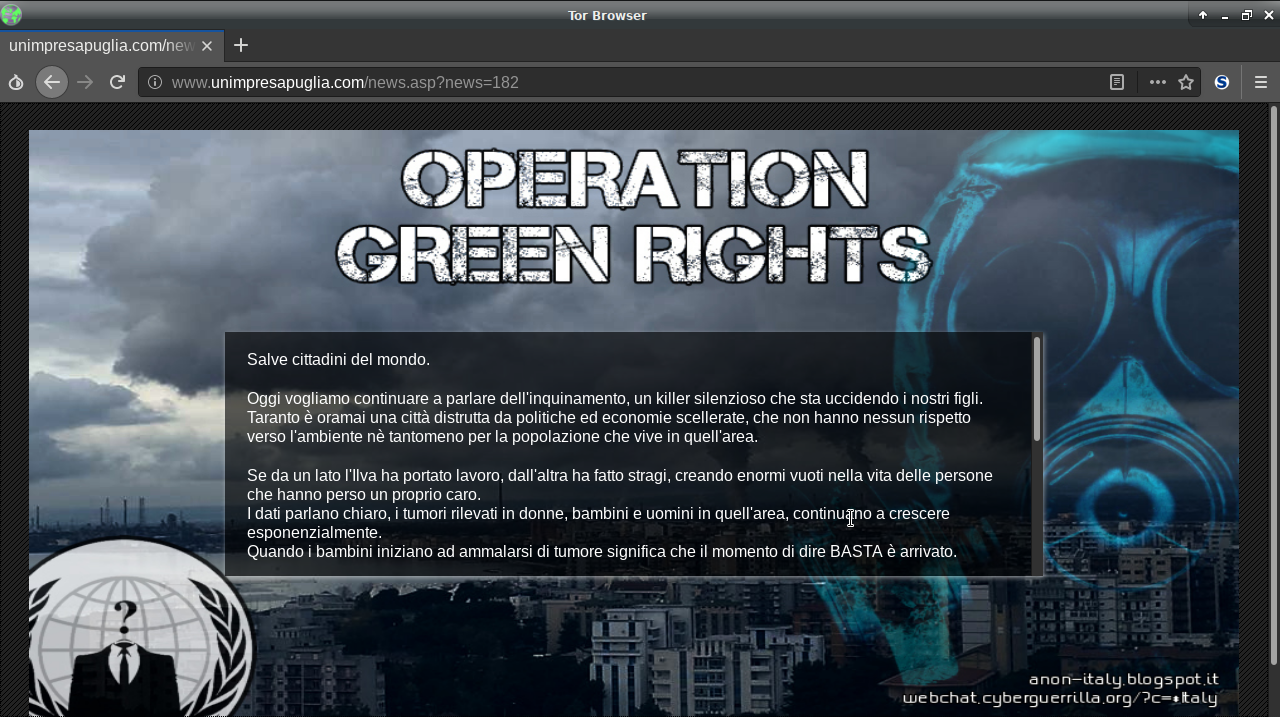
Task: Click the forward navigation arrow
Action: click(85, 82)
